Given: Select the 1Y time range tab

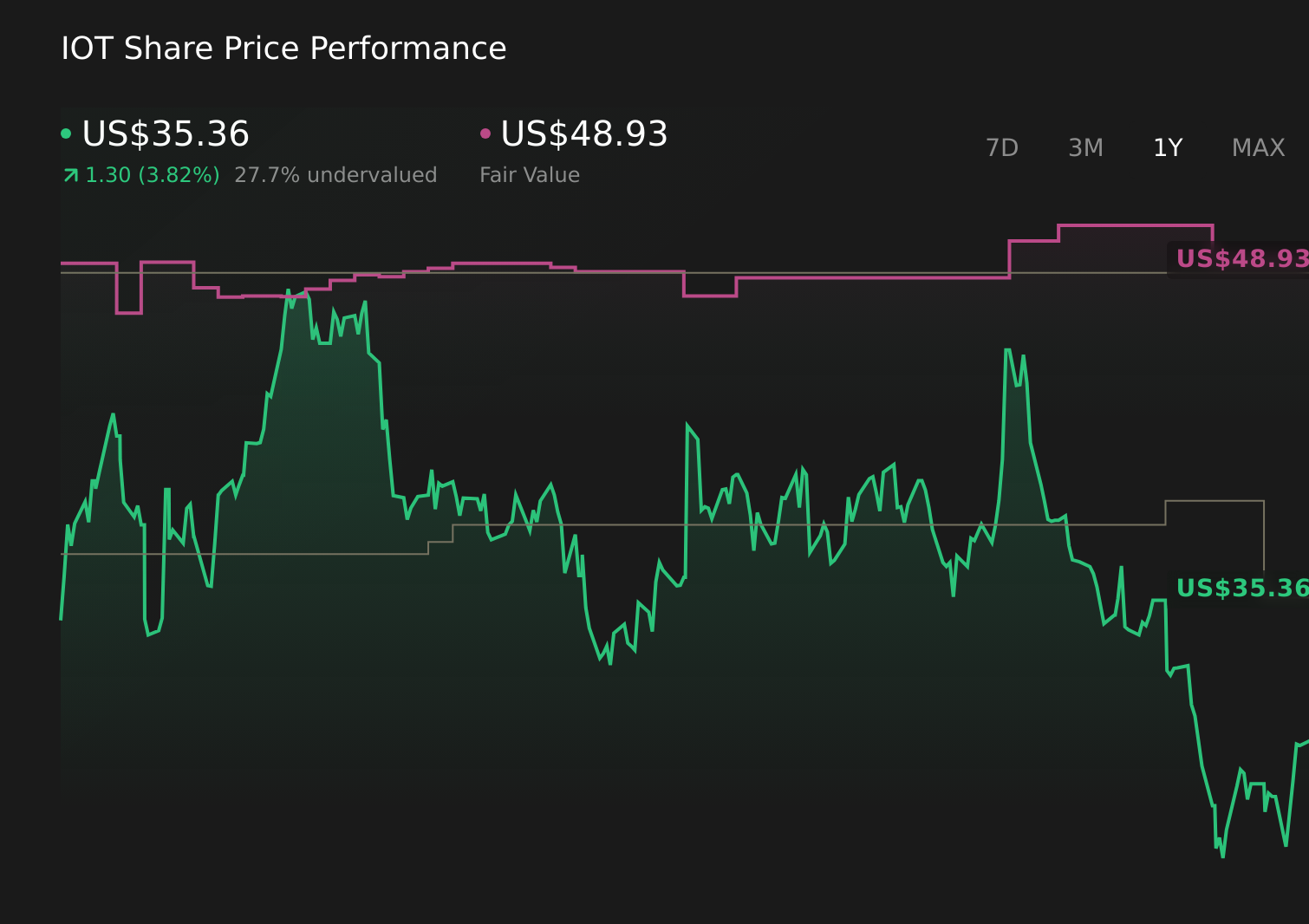Looking at the screenshot, I should (x=1167, y=148).
